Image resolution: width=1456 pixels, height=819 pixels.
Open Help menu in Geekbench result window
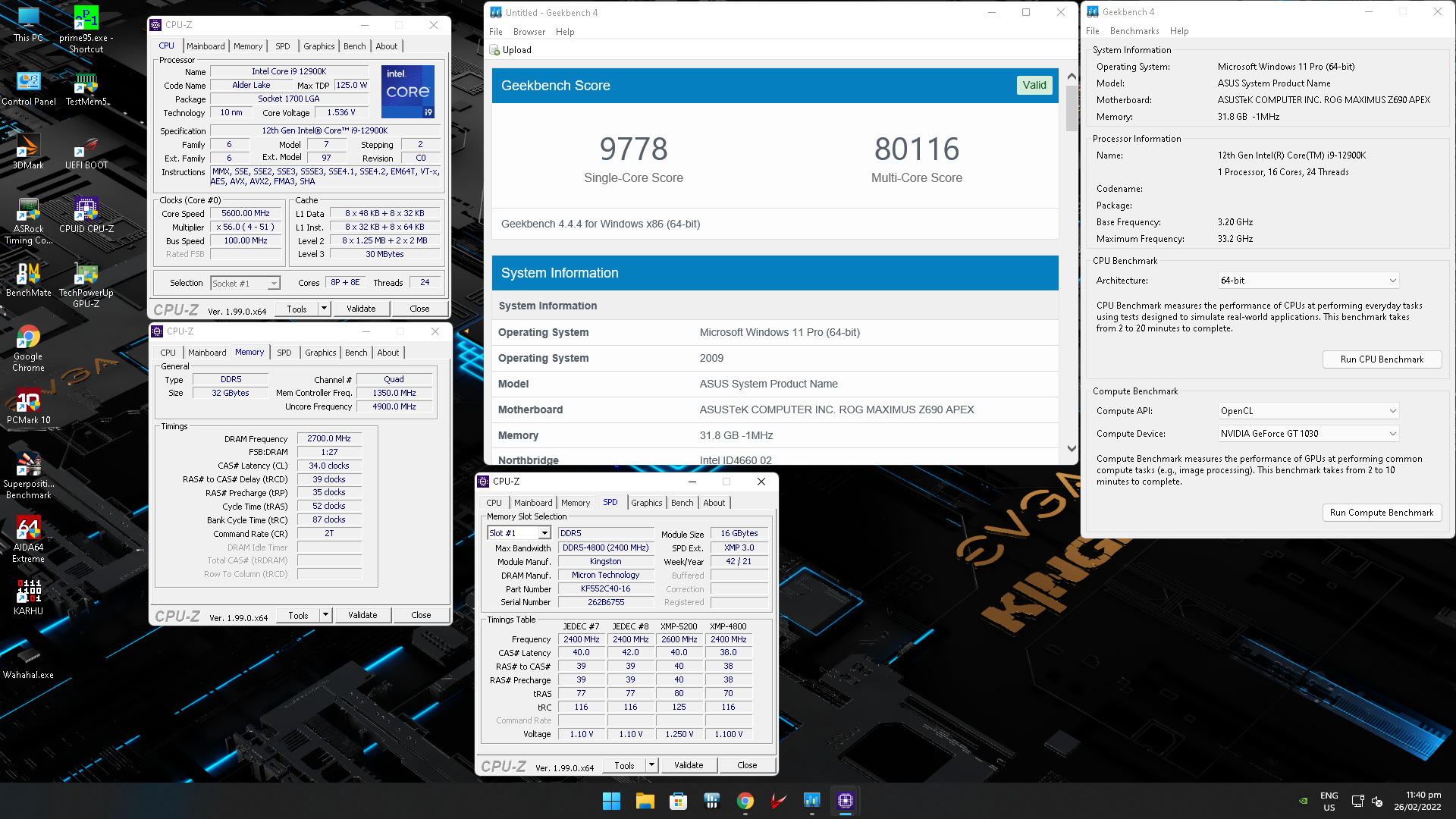[x=565, y=32]
